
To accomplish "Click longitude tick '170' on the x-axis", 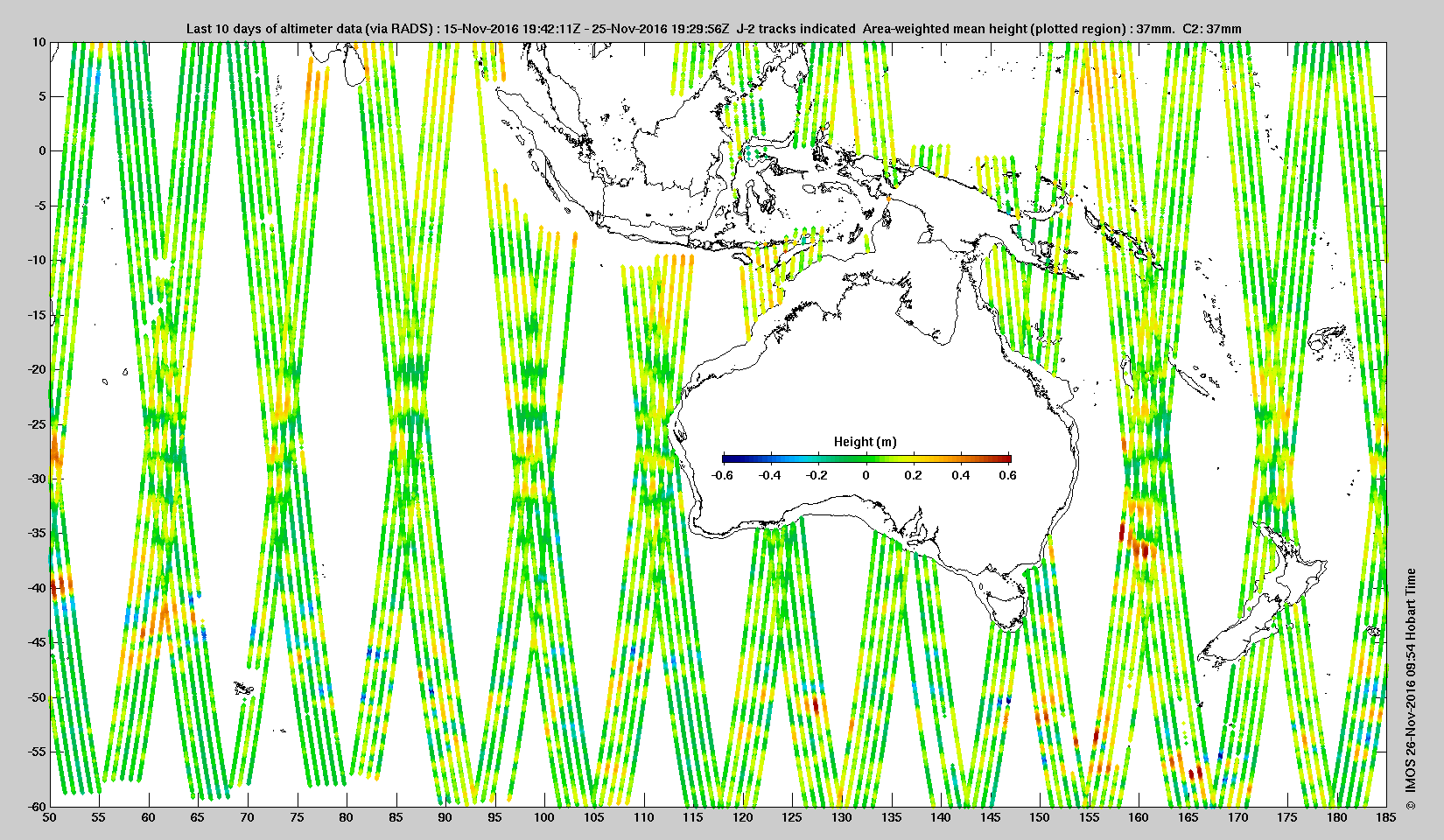I will 1237,818.
